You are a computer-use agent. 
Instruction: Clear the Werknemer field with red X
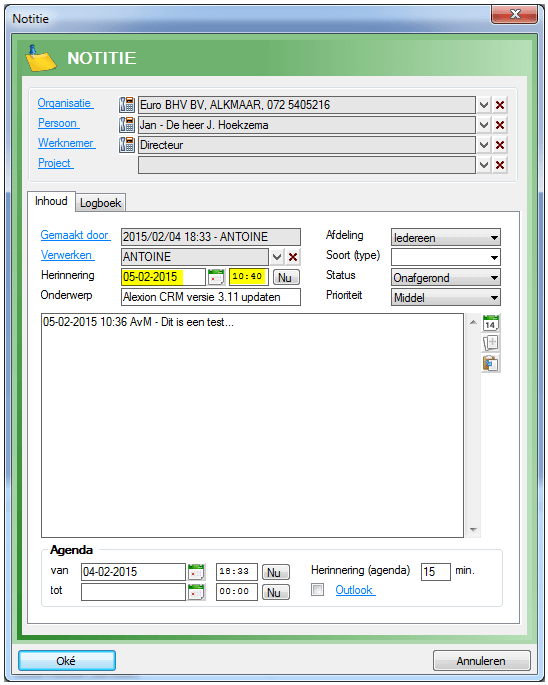(500, 145)
